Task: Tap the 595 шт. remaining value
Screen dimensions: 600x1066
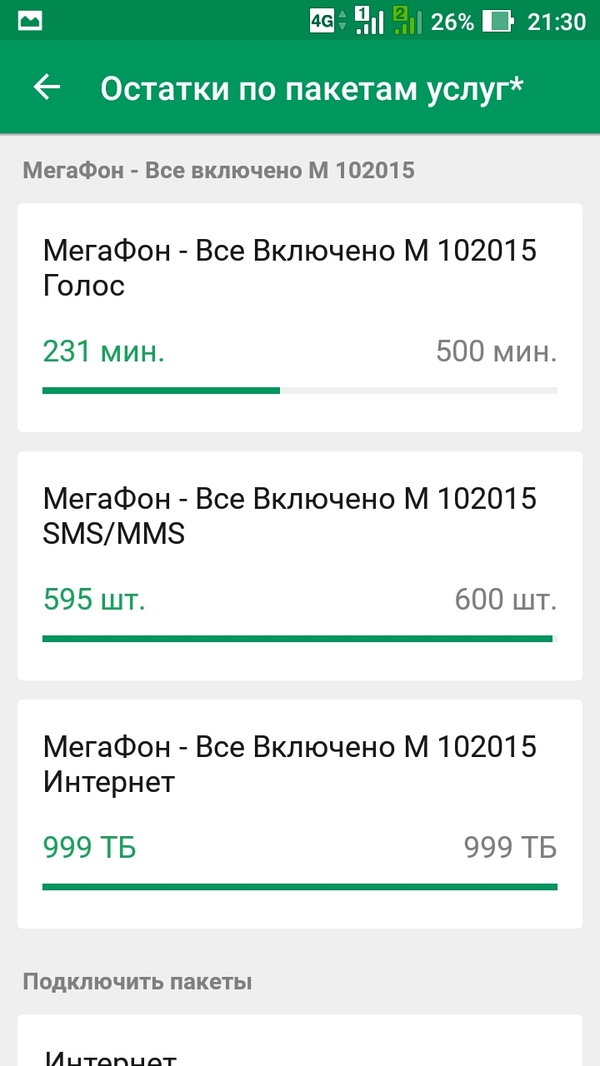Action: click(x=95, y=600)
